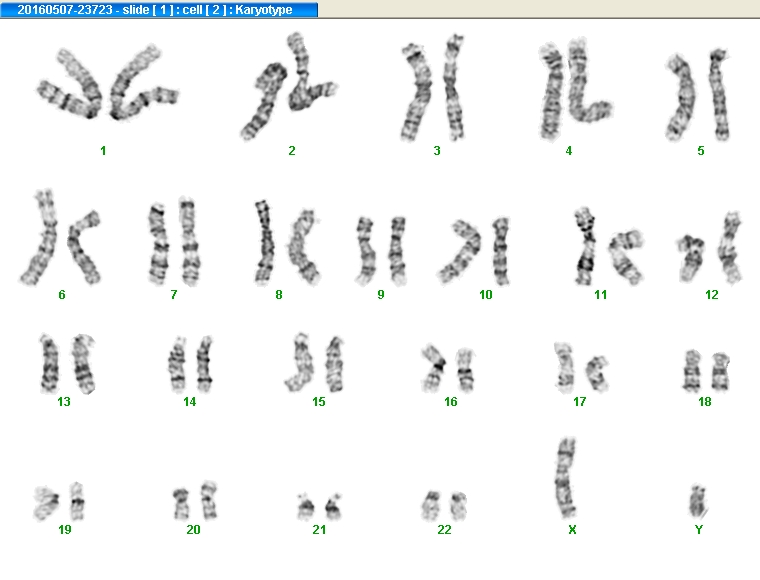
Task: Click the green label 'Y'
Action: (x=699, y=530)
